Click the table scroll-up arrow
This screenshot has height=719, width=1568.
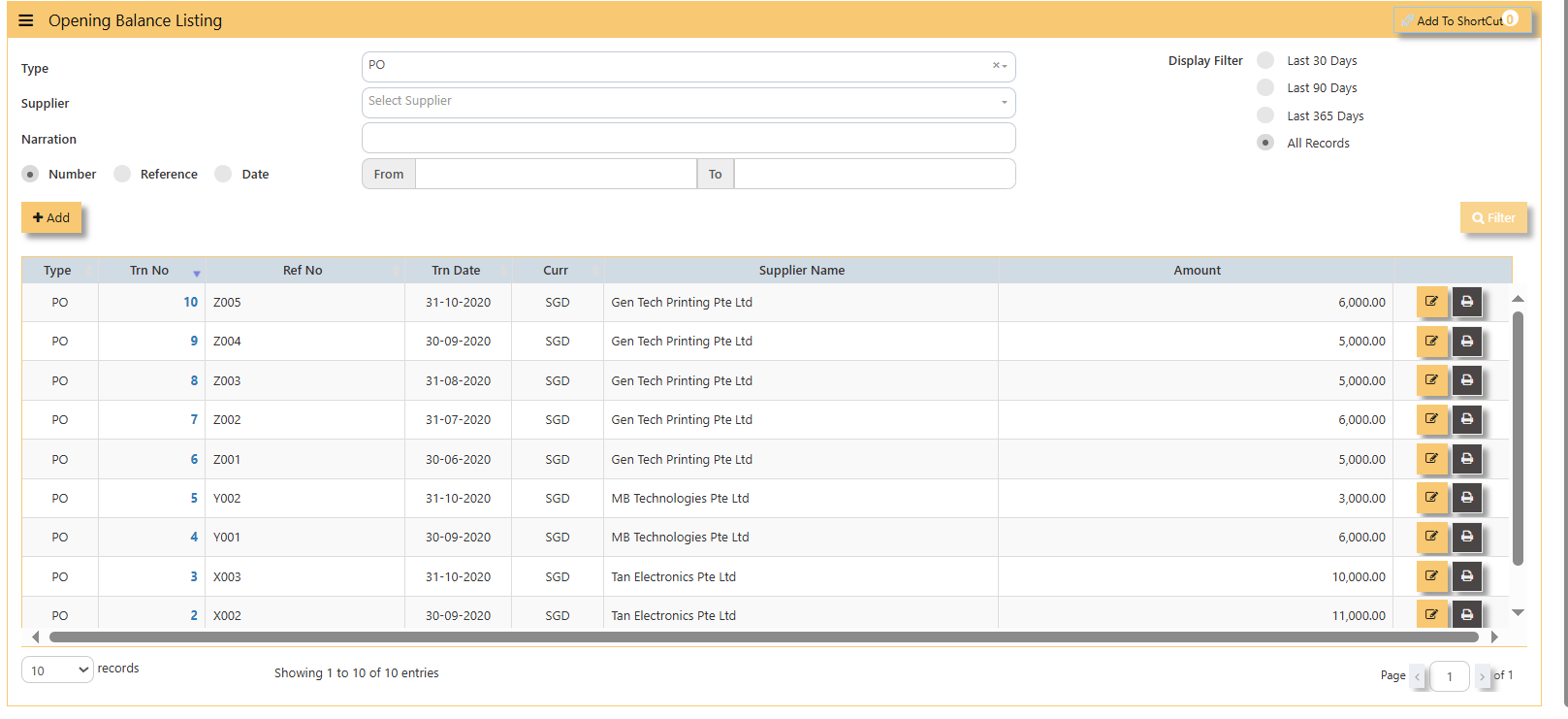[x=1519, y=298]
